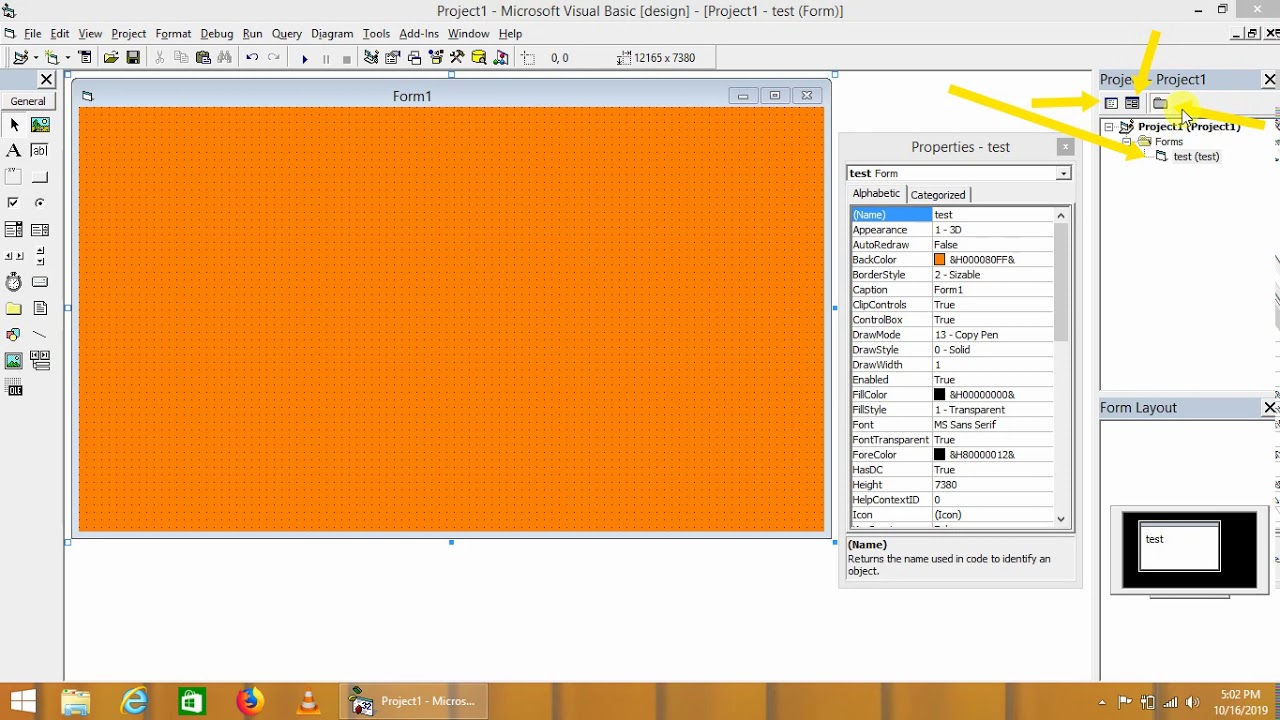Select the DirListBox folder control tool
This screenshot has width=1280, height=720.
(14, 309)
